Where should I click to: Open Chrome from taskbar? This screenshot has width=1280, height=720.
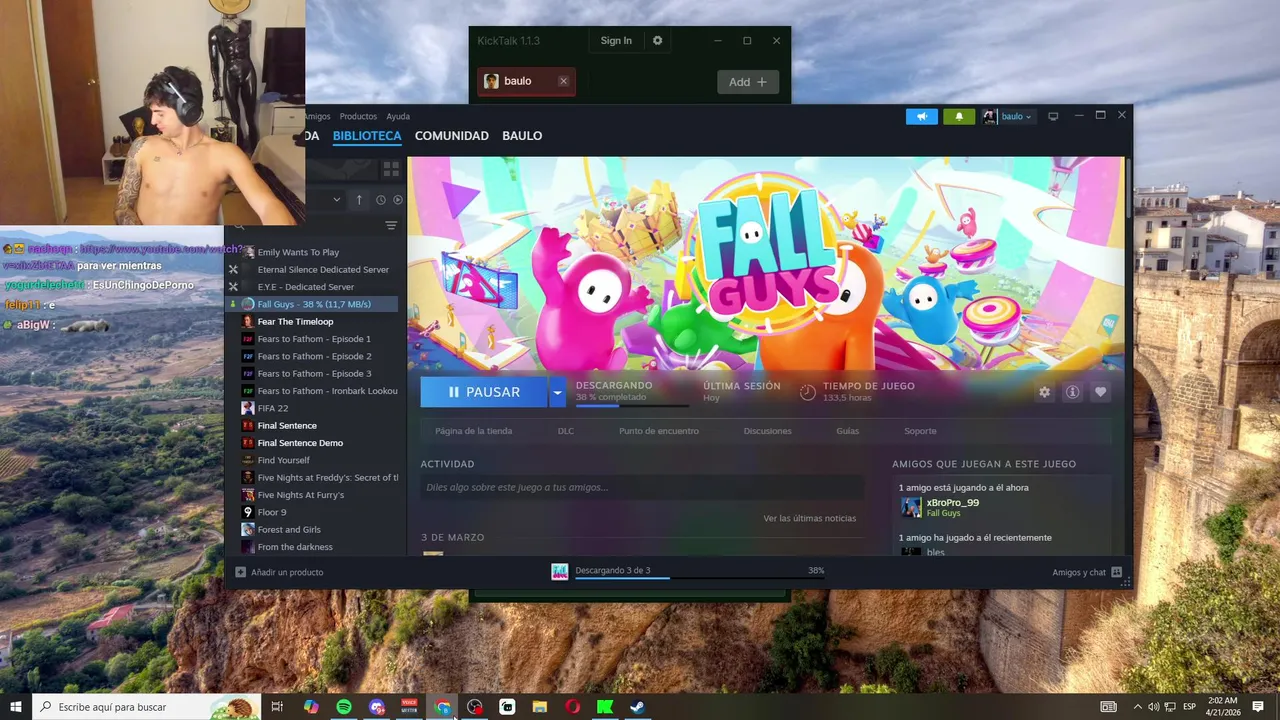442,707
